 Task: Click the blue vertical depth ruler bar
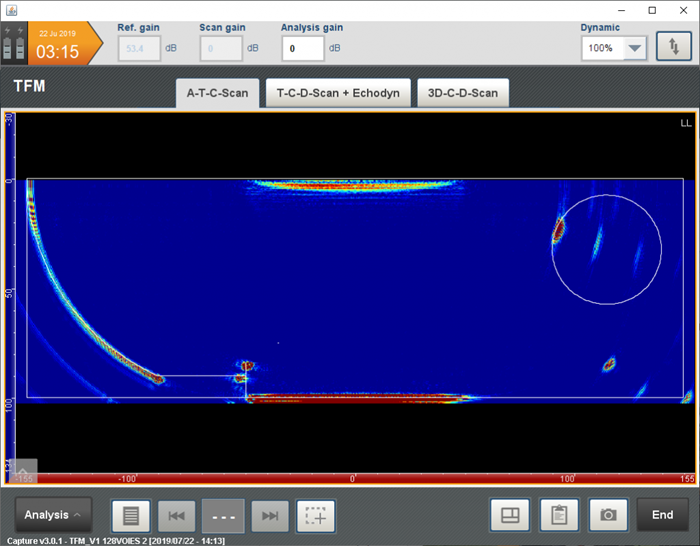click(x=10, y=292)
